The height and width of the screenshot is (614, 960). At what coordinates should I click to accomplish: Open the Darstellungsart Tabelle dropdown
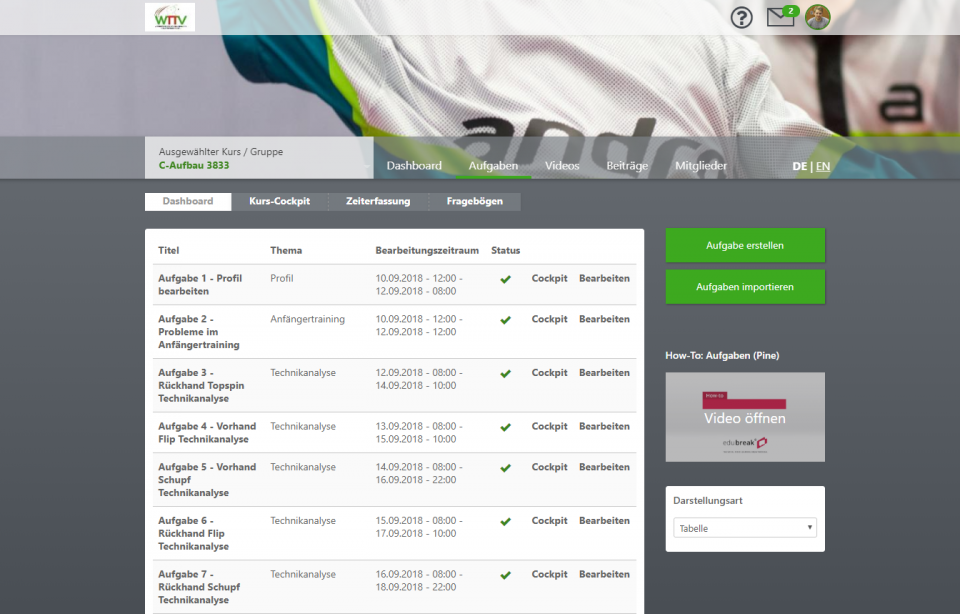point(745,528)
